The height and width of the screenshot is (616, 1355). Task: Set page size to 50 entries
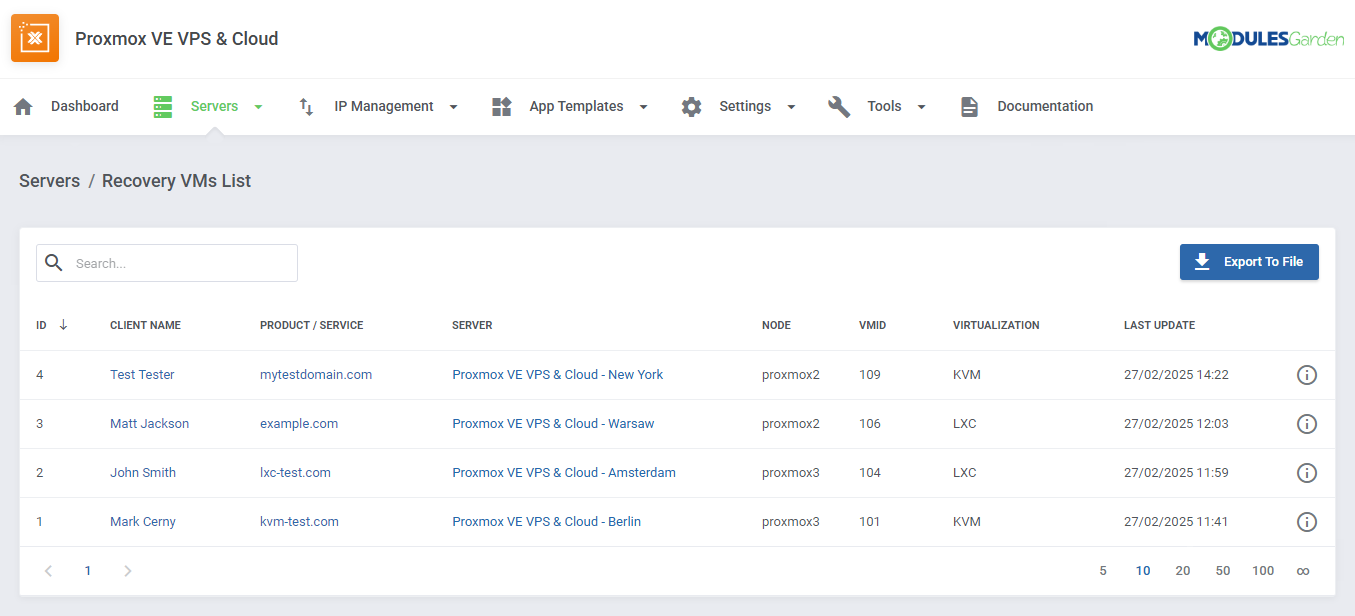1222,570
